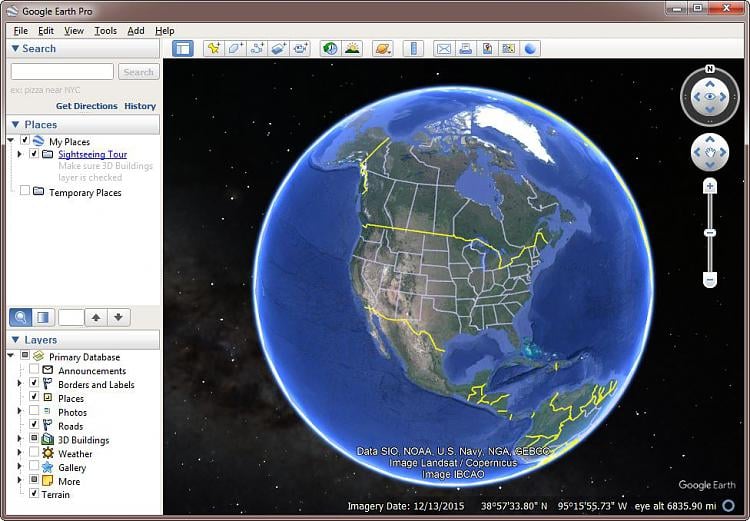Open the Help menu
750x521 pixels.
coord(165,31)
